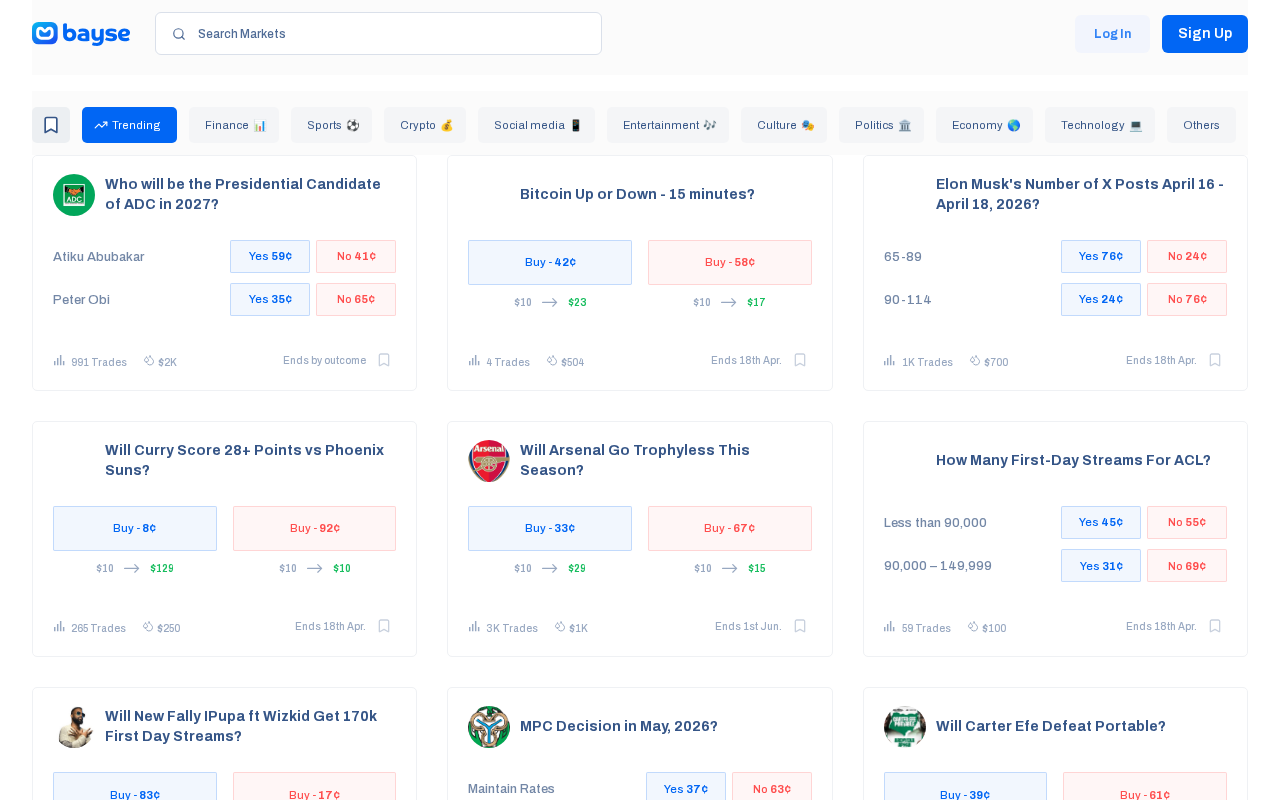This screenshot has width=1280, height=800.
Task: Open the saved bookmarks filter
Action: point(51,125)
